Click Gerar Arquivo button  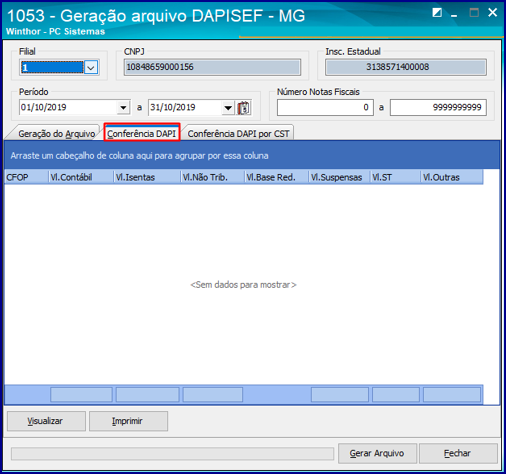pyautogui.click(x=377, y=453)
